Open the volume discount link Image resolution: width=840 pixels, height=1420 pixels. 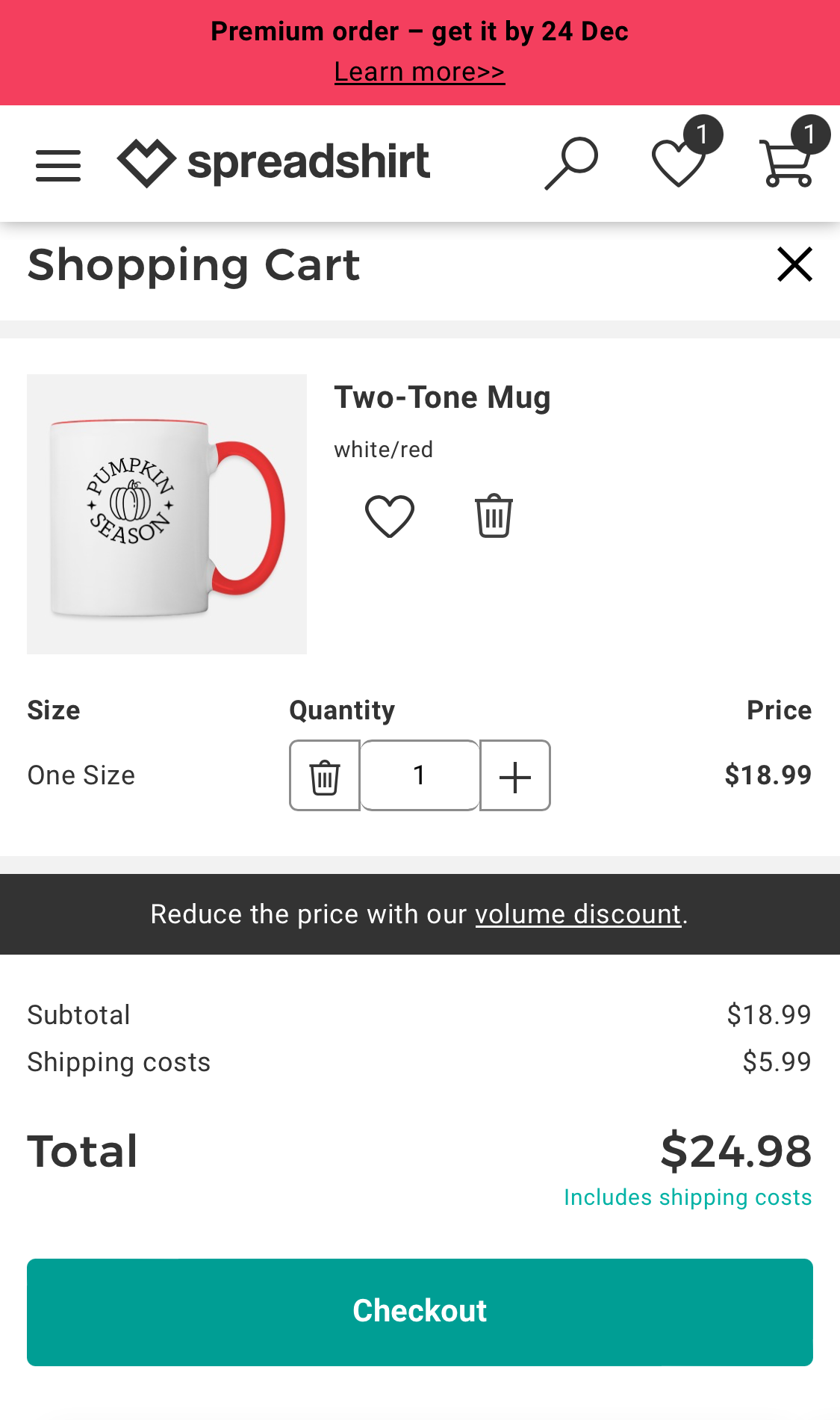click(x=578, y=914)
